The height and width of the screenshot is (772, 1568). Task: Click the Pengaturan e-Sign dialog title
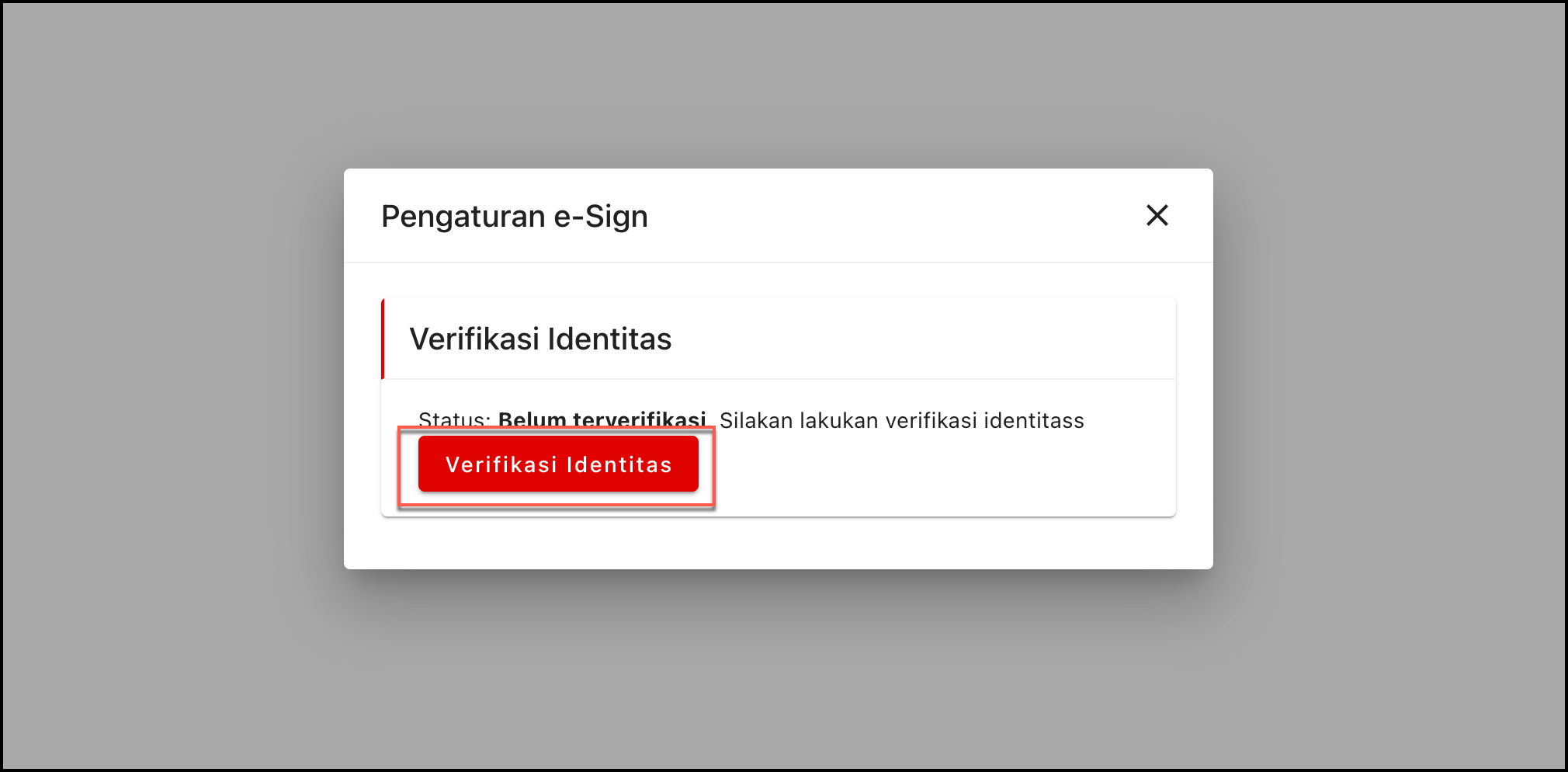(x=514, y=216)
